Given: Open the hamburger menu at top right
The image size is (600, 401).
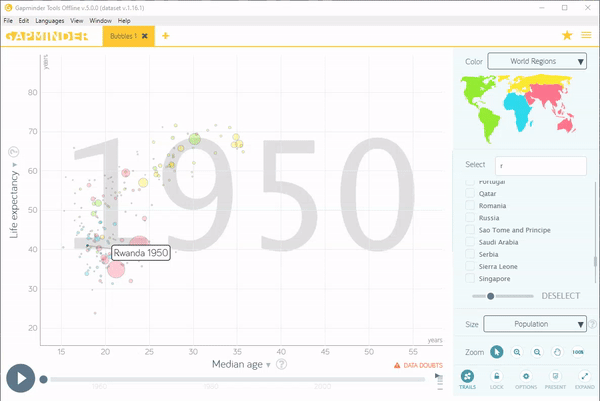Looking at the screenshot, I should pyautogui.click(x=586, y=35).
